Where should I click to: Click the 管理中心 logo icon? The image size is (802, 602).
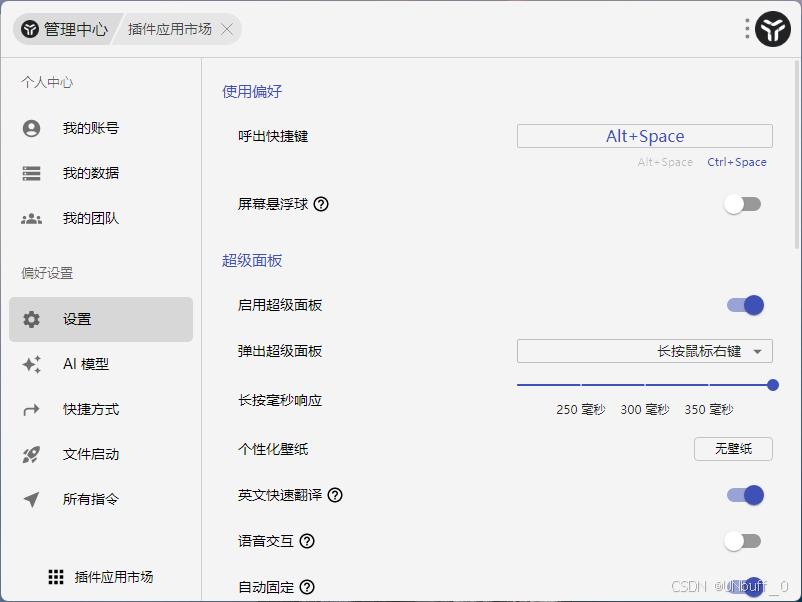click(30, 29)
